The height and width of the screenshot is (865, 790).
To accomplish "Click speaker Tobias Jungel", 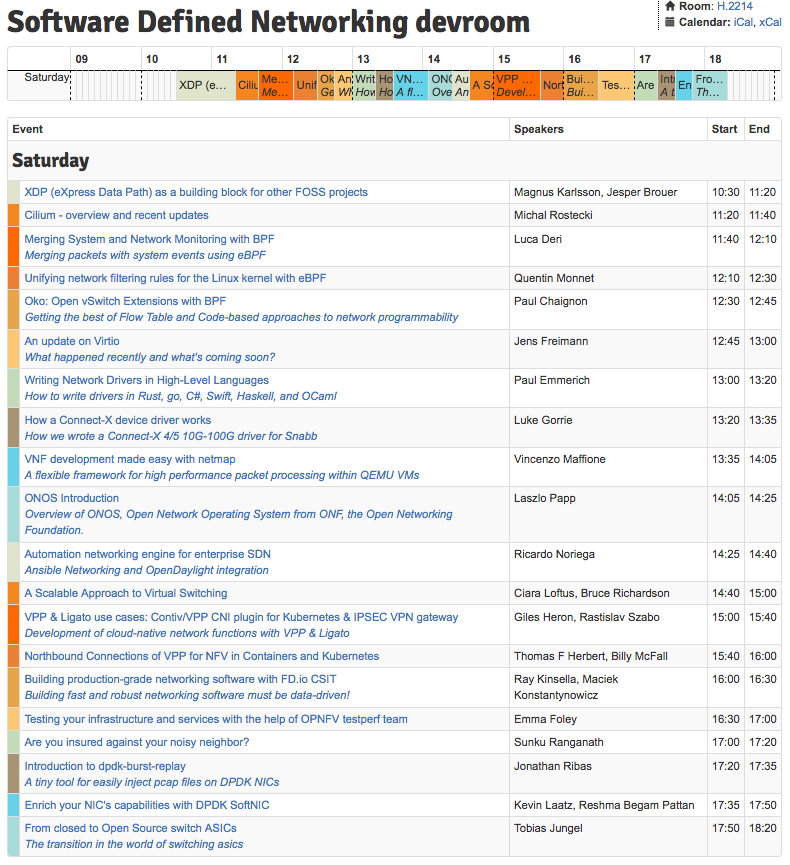I will click(548, 828).
